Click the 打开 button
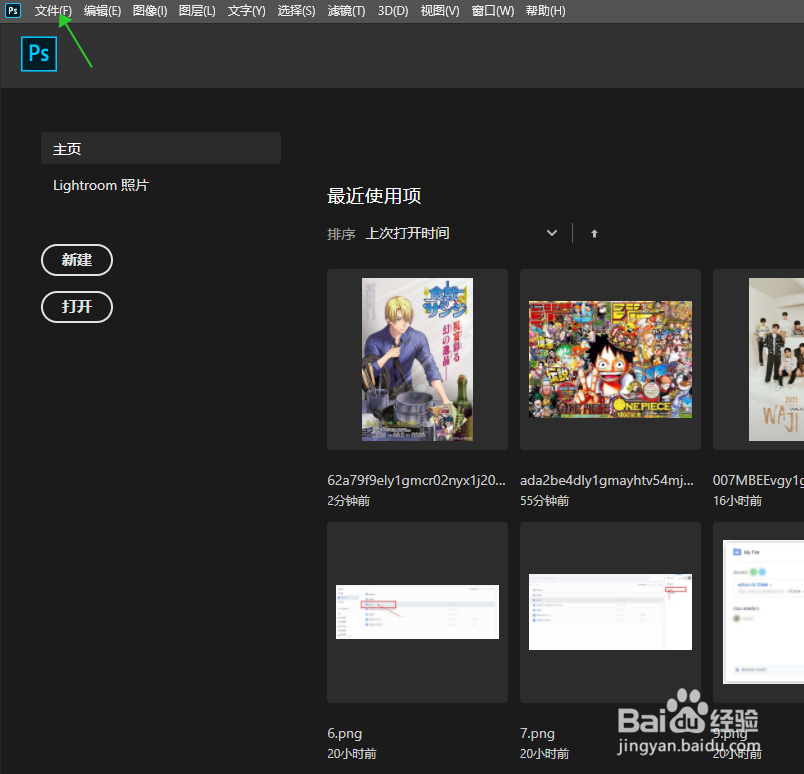Image resolution: width=804 pixels, height=774 pixels. coord(77,307)
